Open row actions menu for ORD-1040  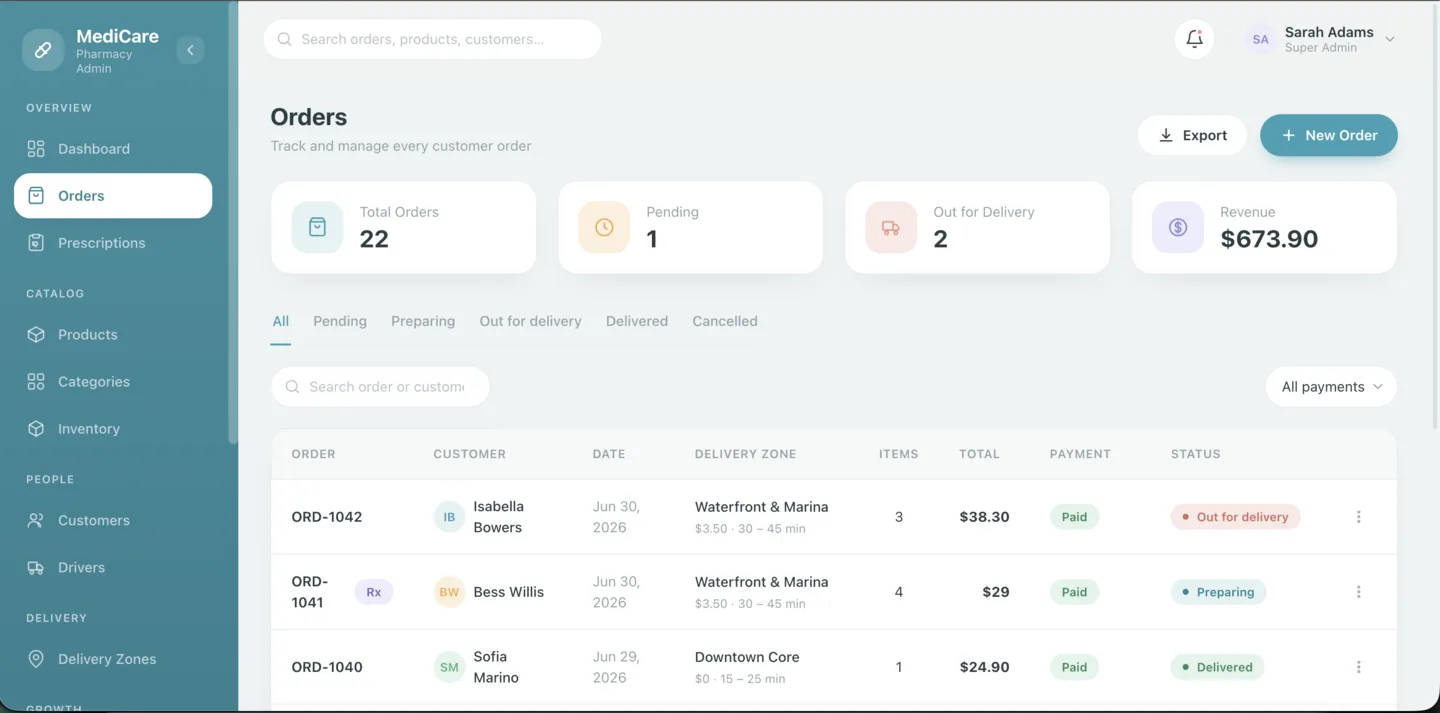tap(1358, 667)
